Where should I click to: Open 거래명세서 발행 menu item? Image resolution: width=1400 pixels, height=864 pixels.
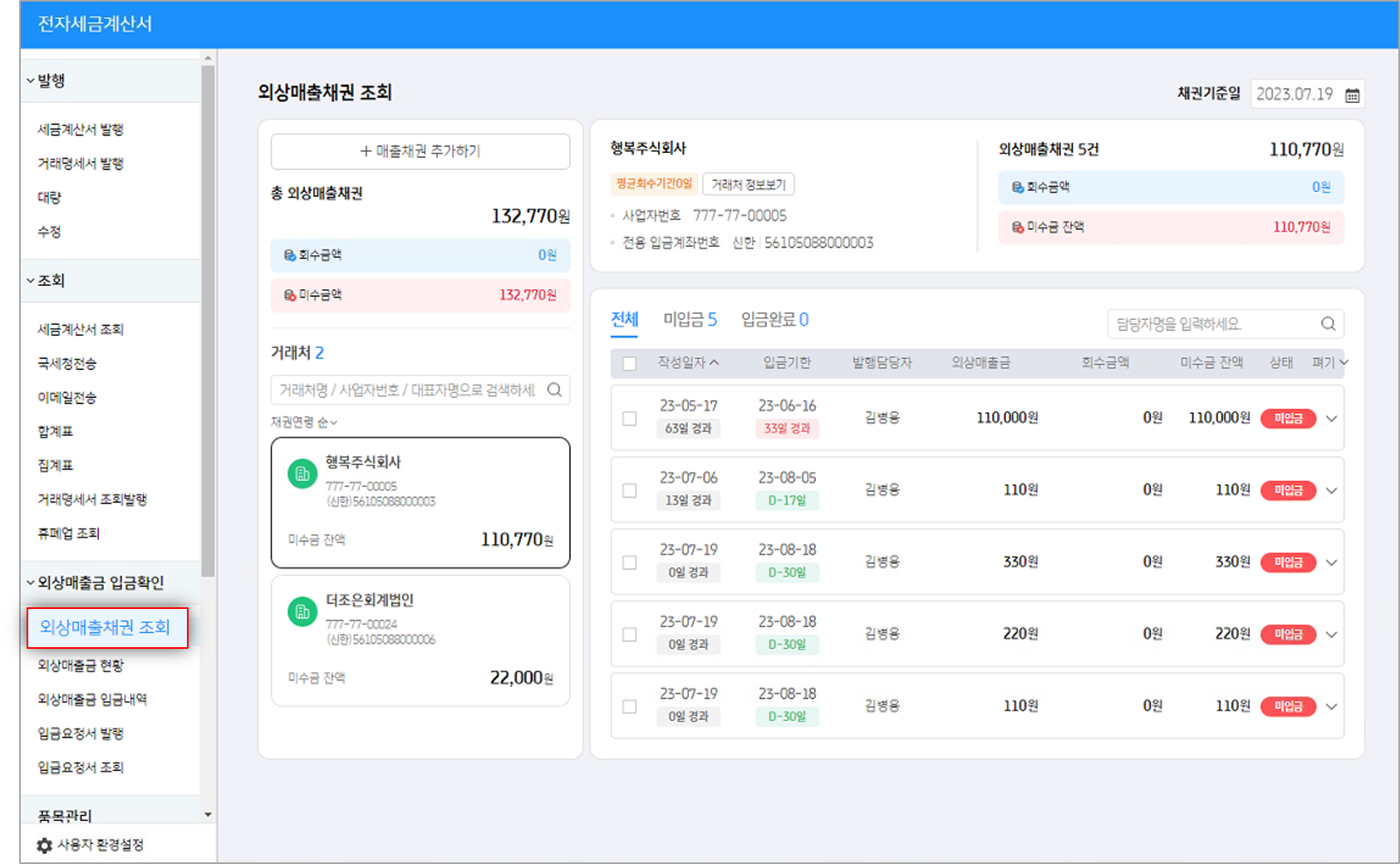pos(81,164)
